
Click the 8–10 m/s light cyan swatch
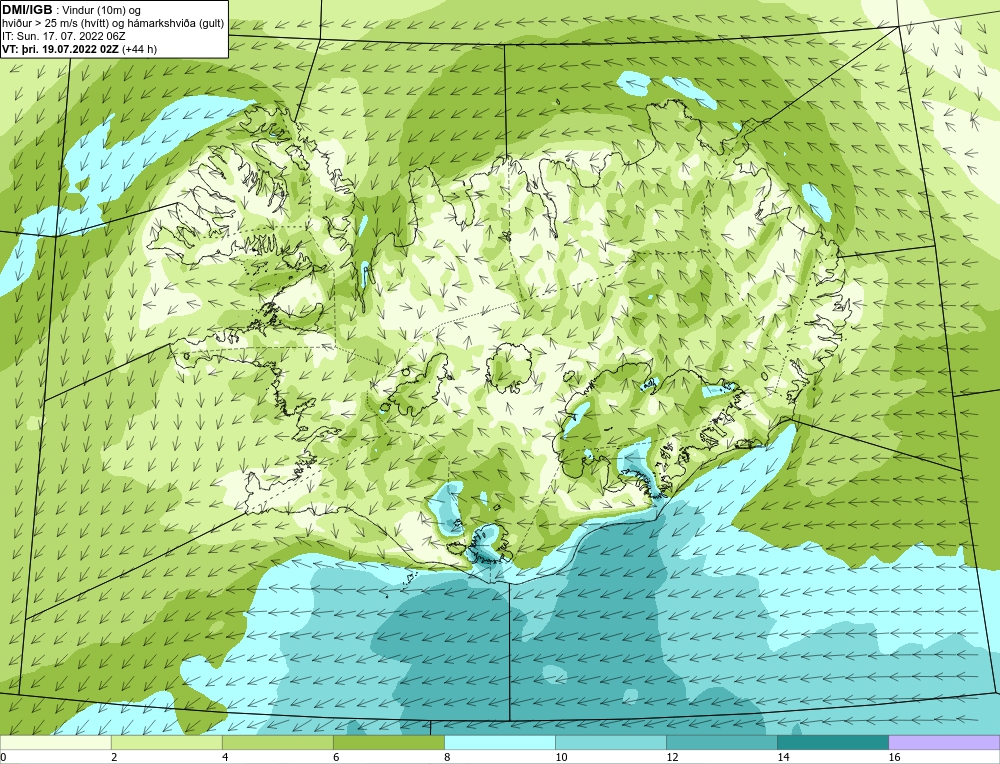499,742
